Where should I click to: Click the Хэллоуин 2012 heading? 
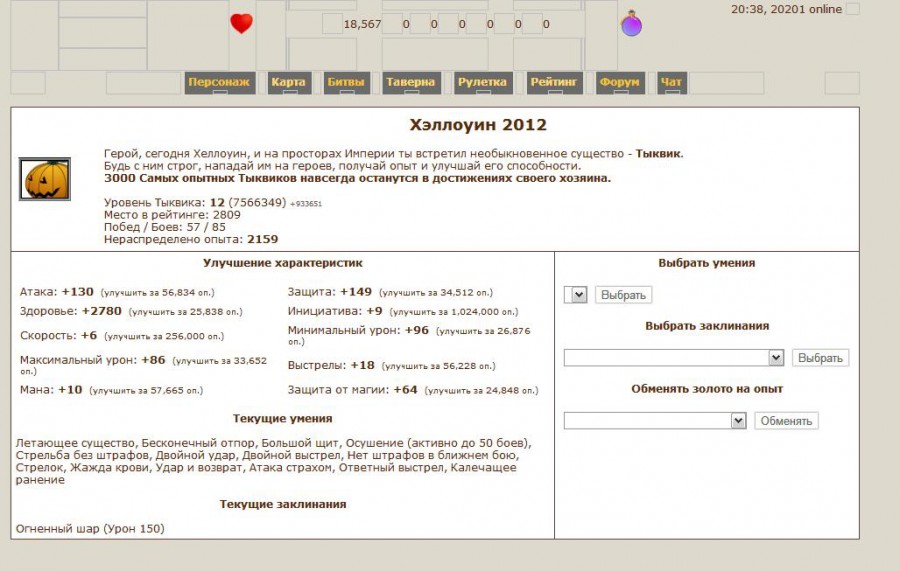478,125
